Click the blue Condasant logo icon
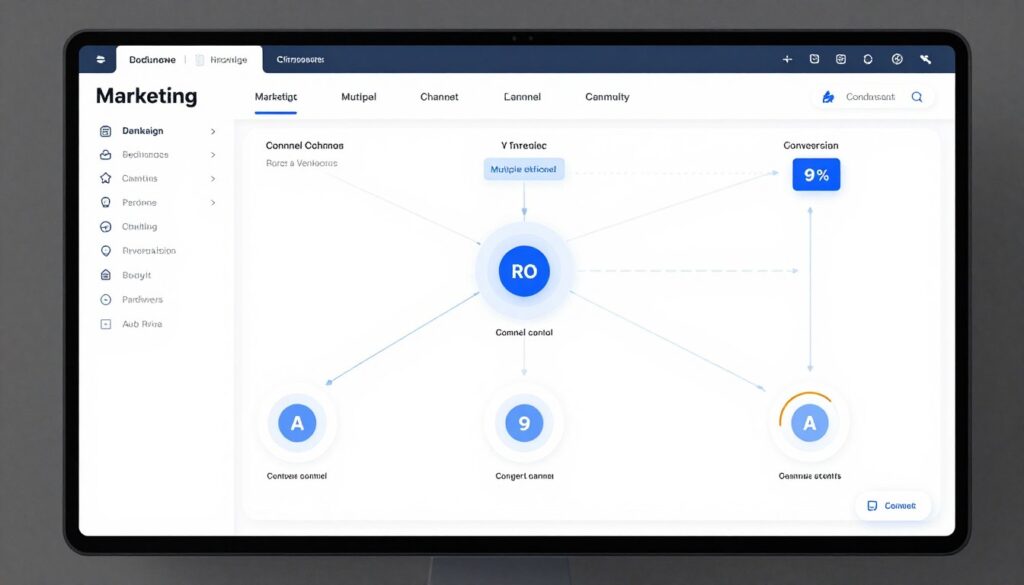Image resolution: width=1024 pixels, height=585 pixels. [x=828, y=97]
